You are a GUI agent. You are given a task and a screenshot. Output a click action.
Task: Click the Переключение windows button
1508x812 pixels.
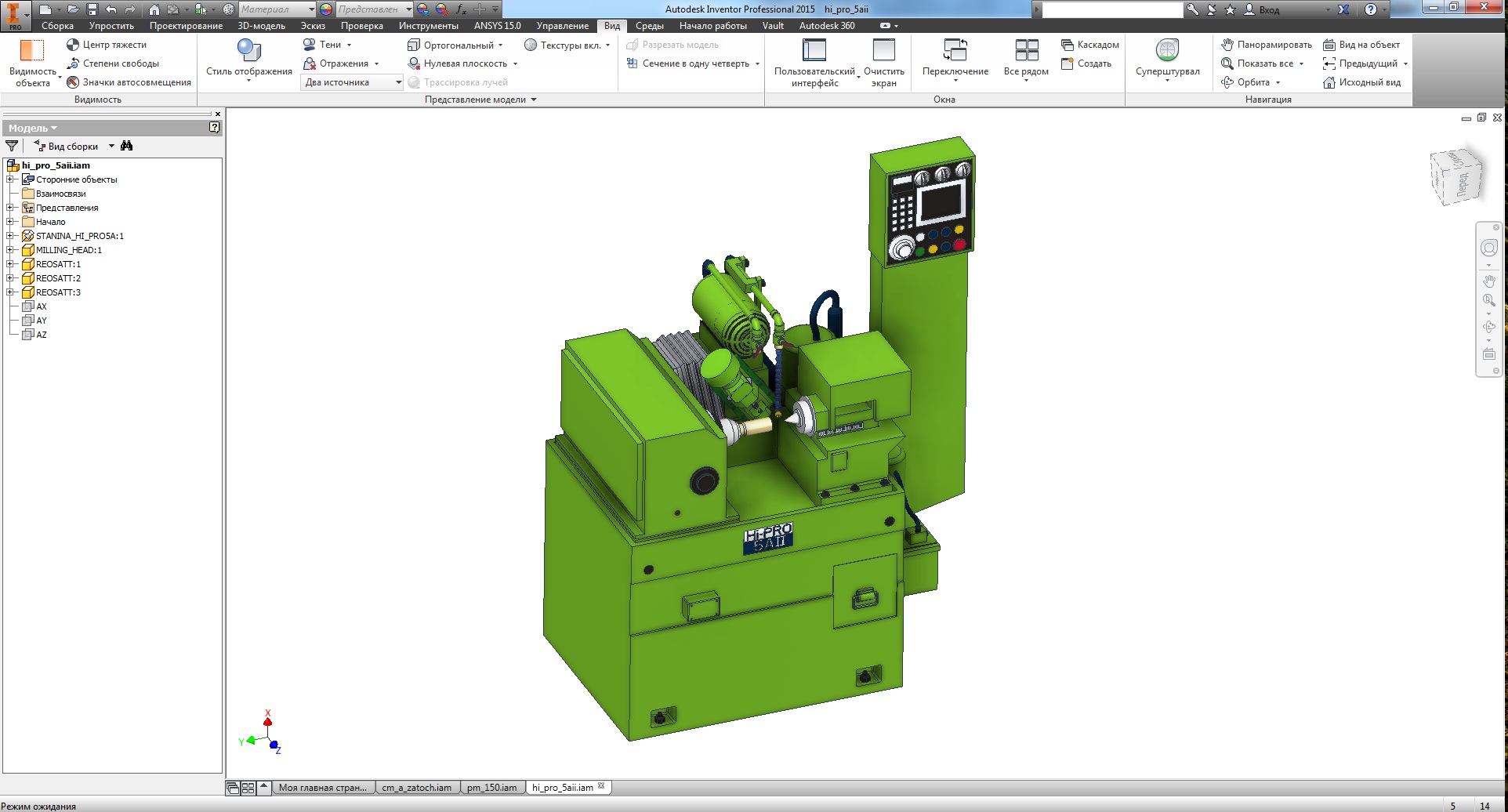(955, 61)
